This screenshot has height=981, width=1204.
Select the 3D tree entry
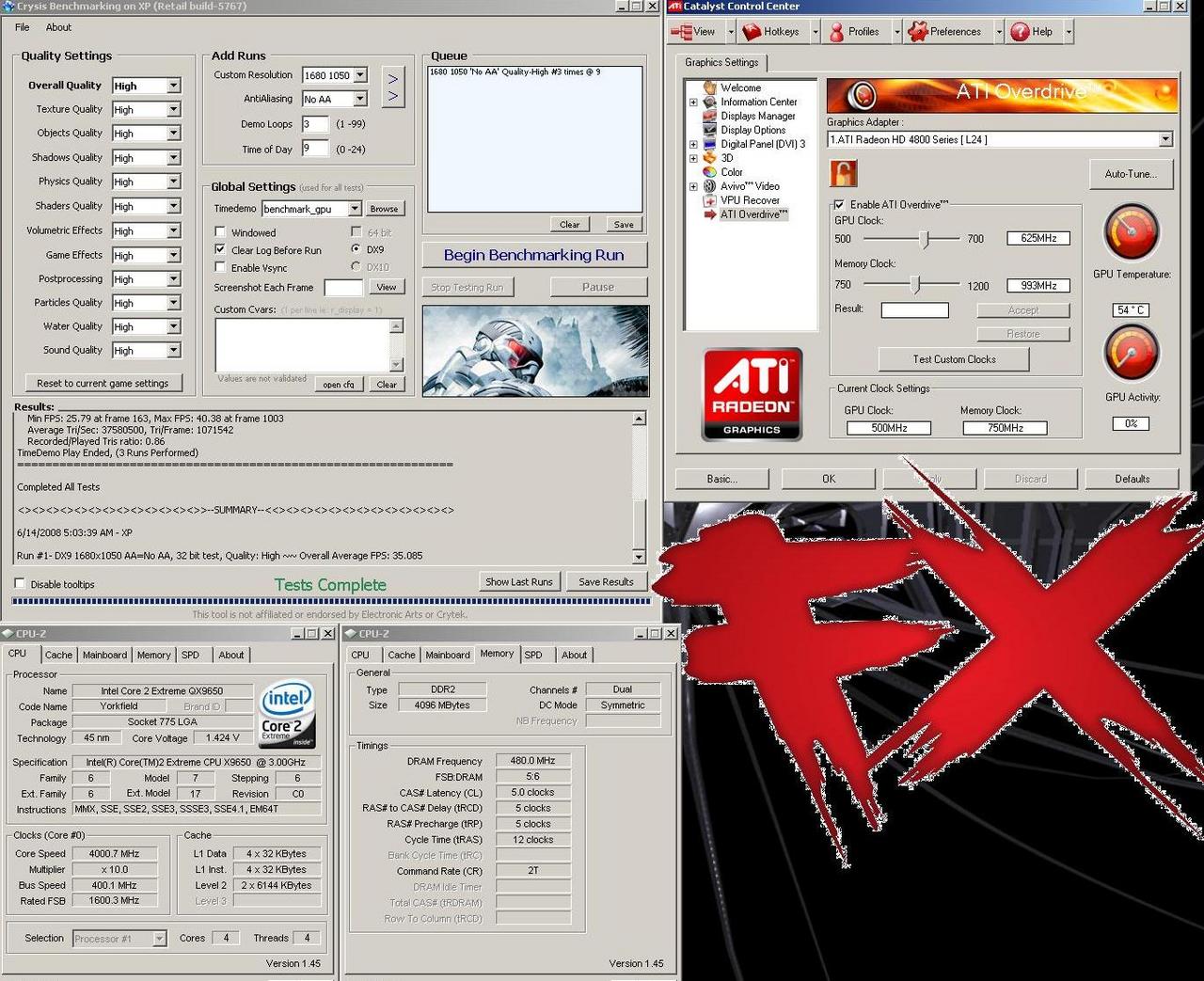pos(727,158)
